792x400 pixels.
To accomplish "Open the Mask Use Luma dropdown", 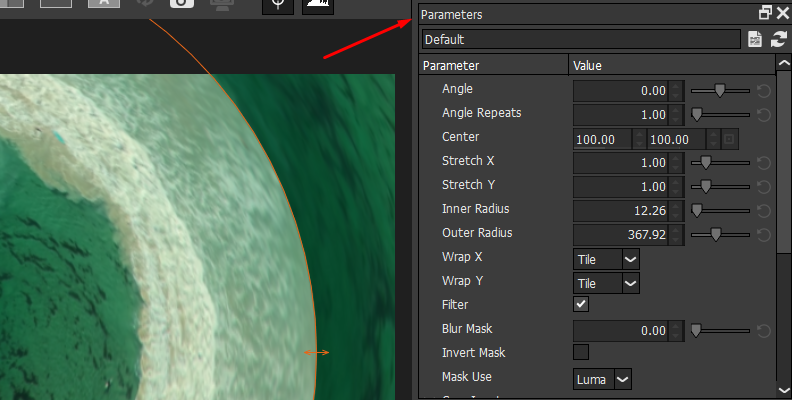I will click(x=602, y=379).
